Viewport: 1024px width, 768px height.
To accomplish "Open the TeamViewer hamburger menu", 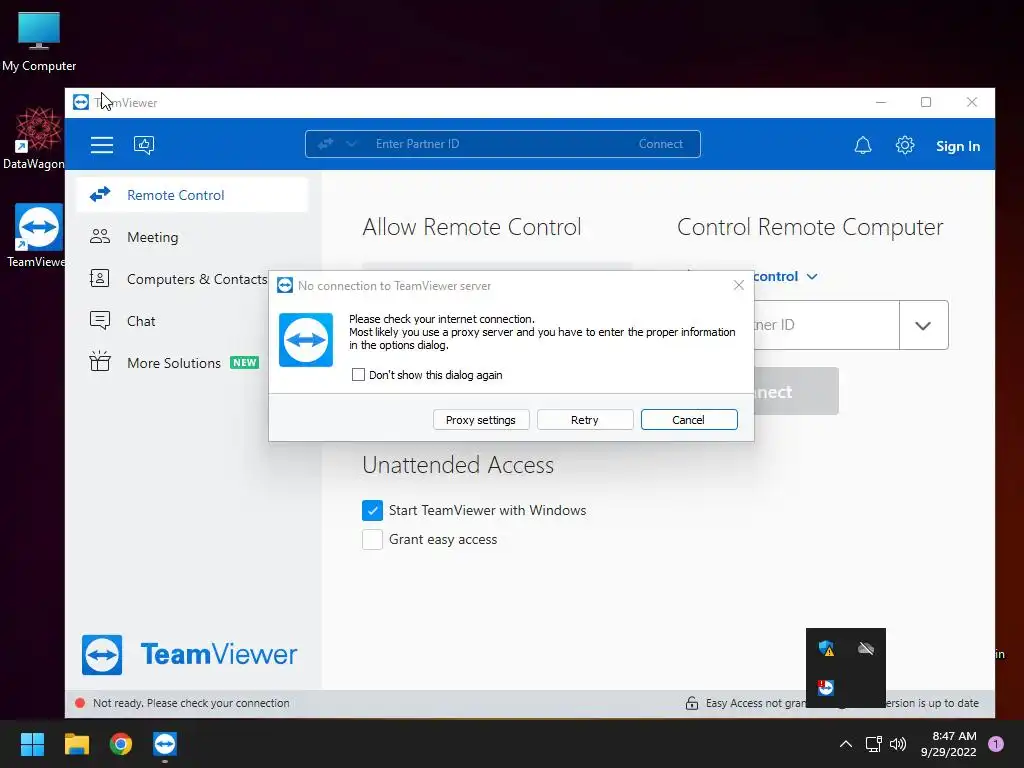I will (102, 144).
